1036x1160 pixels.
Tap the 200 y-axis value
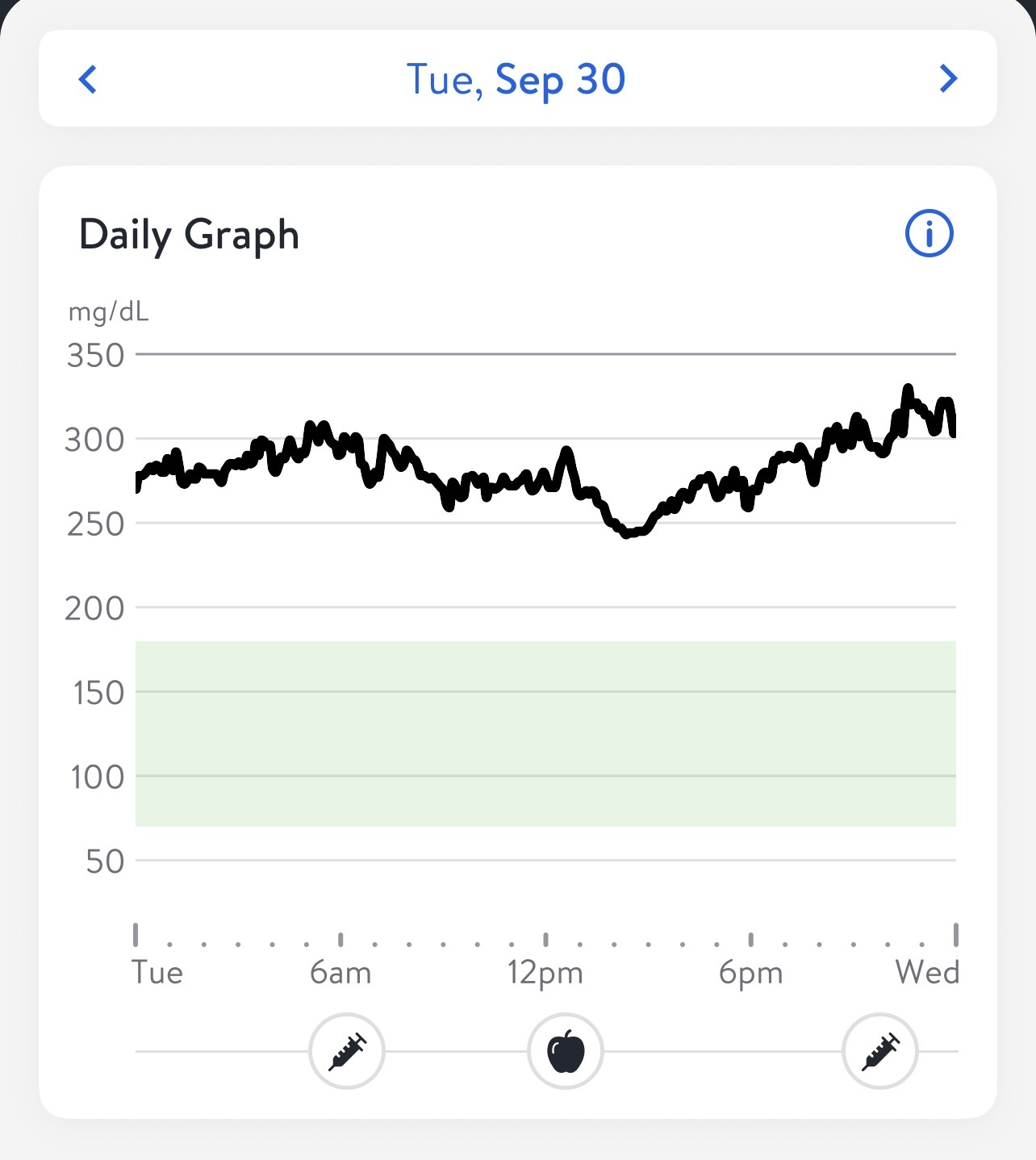click(x=95, y=608)
